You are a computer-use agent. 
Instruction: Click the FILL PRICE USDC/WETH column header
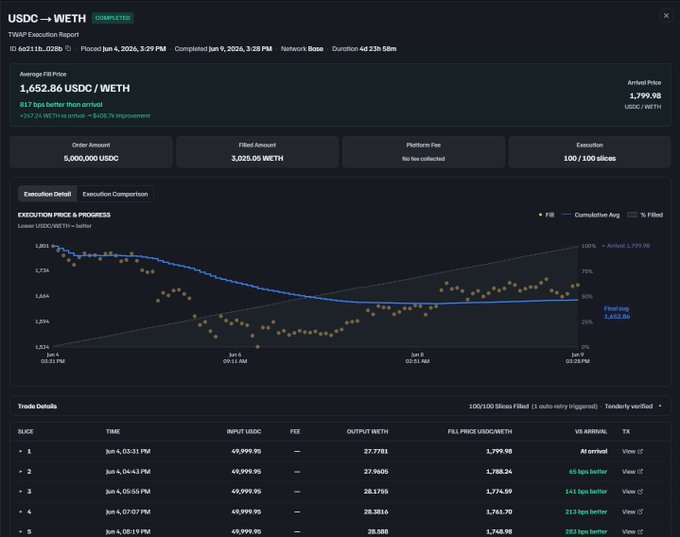480,432
